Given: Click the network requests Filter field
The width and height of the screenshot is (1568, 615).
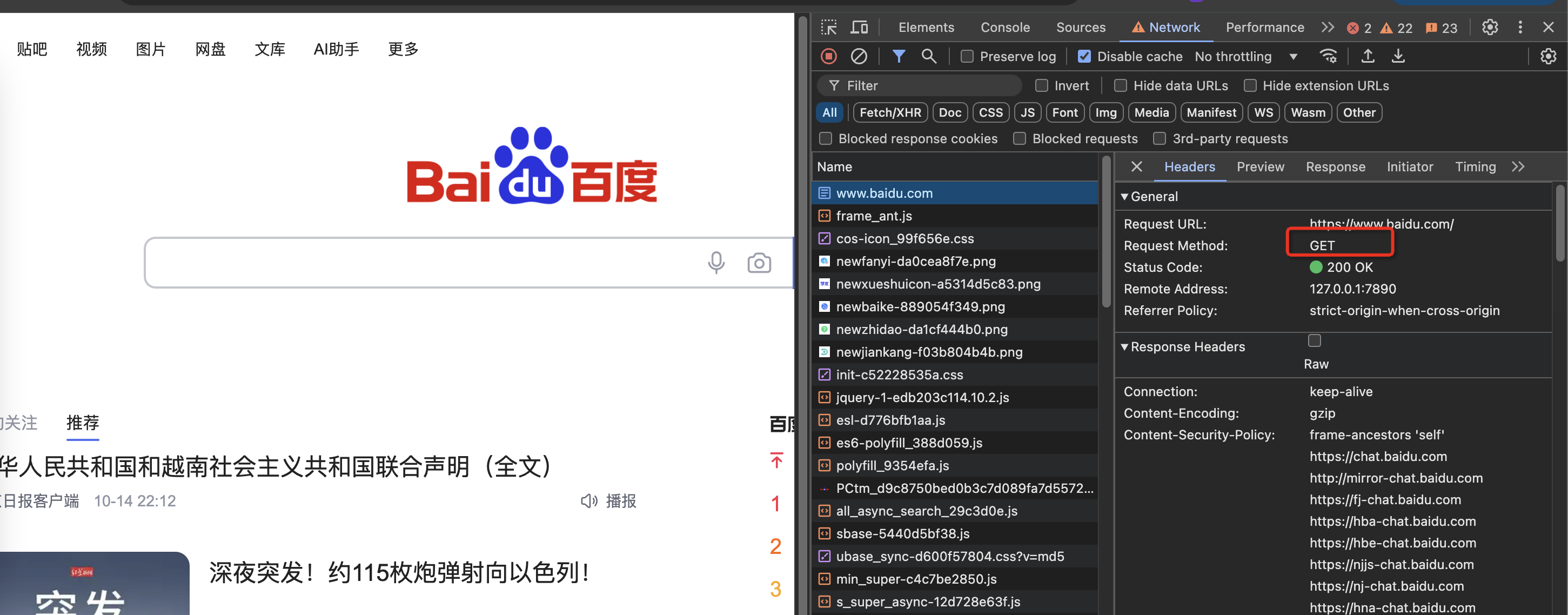Looking at the screenshot, I should click(x=919, y=85).
